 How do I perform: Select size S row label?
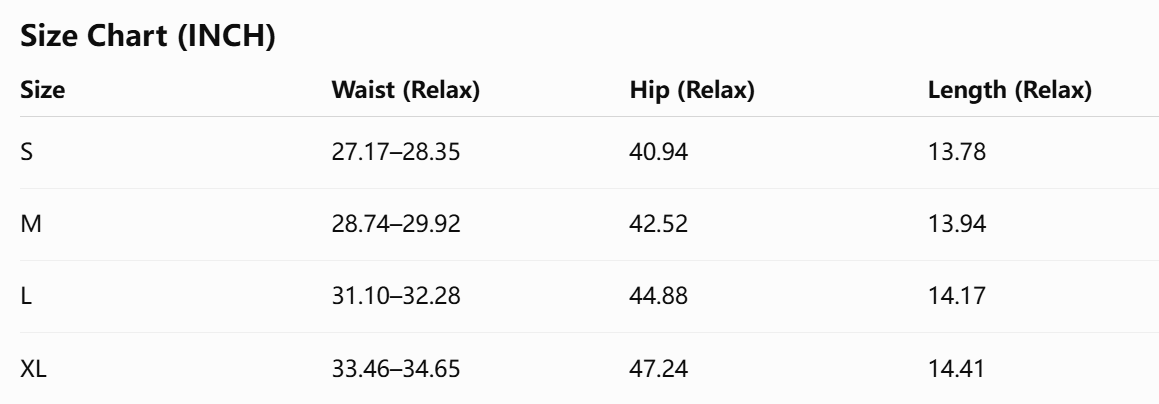point(27,152)
